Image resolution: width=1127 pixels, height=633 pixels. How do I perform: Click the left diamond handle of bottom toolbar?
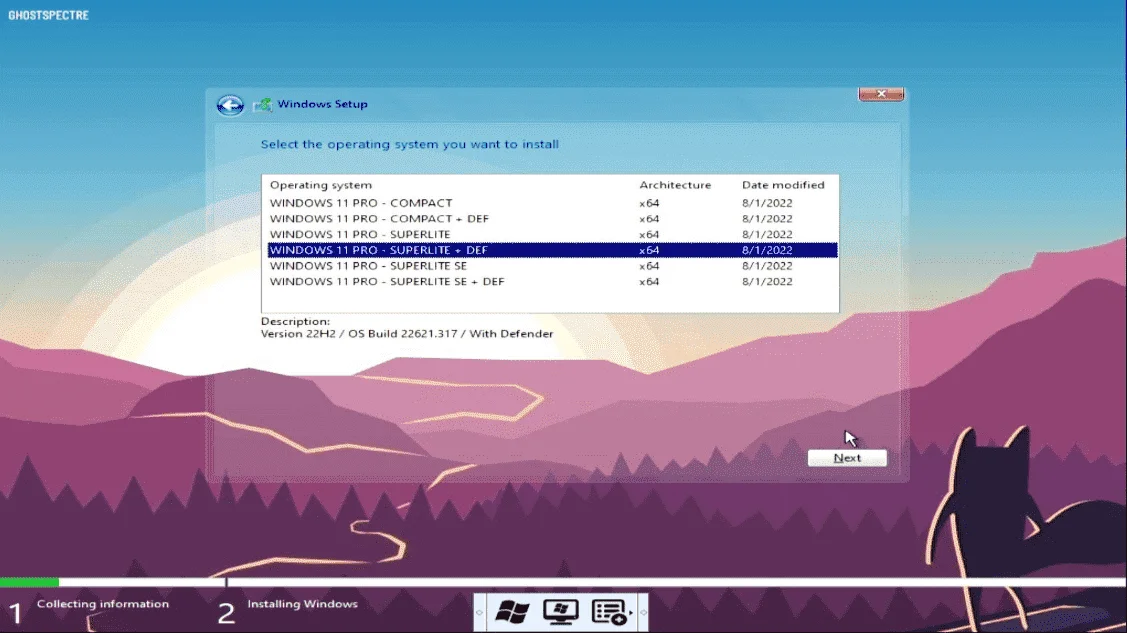point(479,613)
